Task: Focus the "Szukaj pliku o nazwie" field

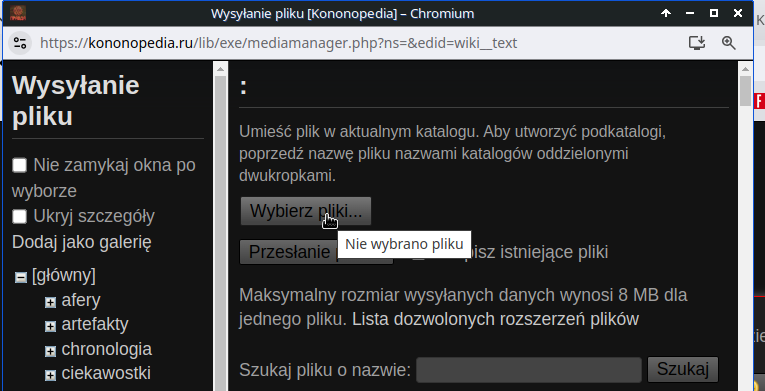Action: tap(529, 370)
